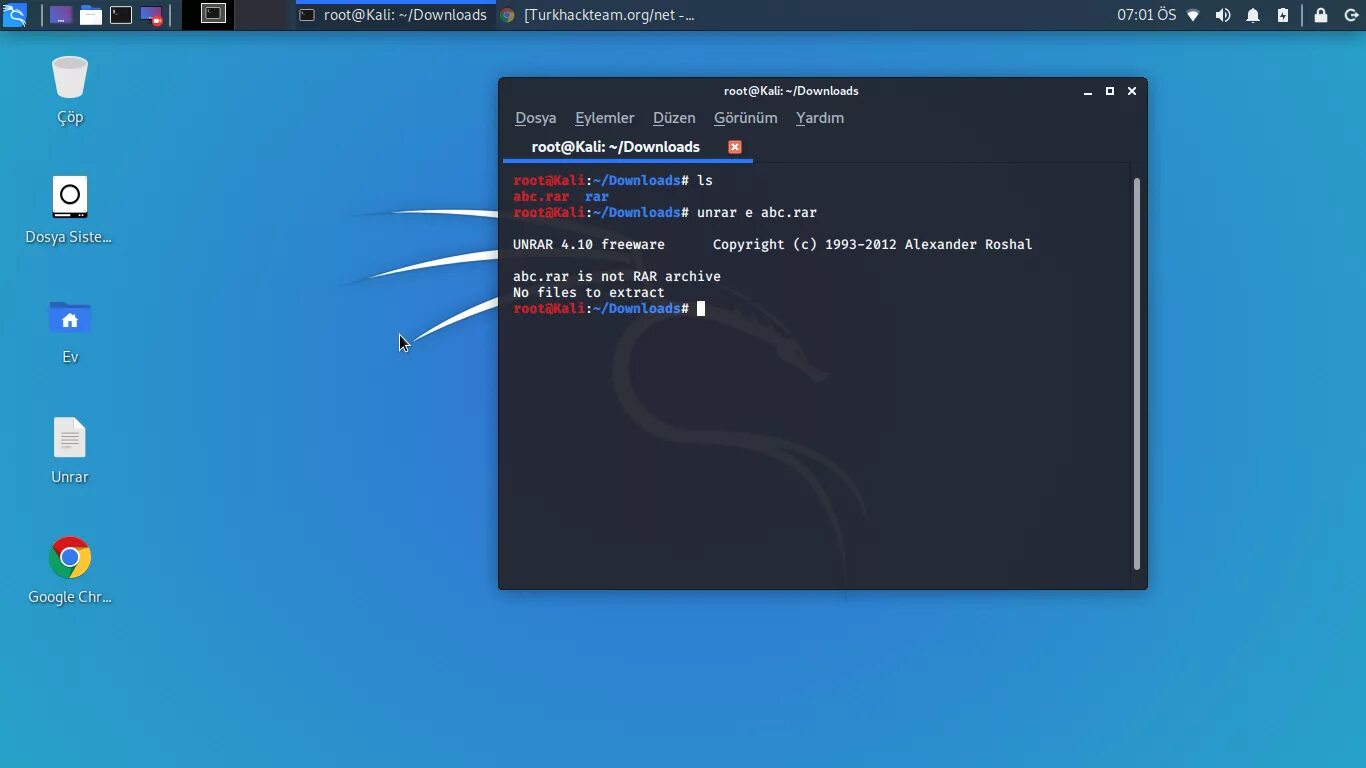Viewport: 1366px width, 768px height.
Task: Lock the screen with padlock icon
Action: pos(1321,15)
